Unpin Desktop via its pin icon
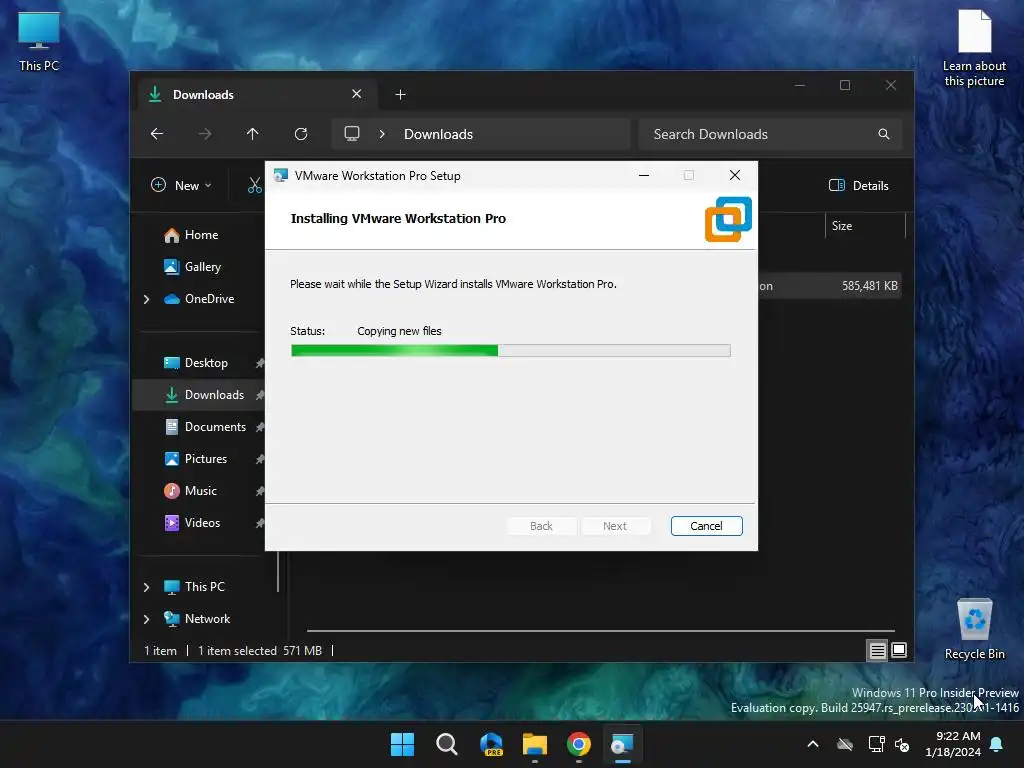 (x=259, y=363)
